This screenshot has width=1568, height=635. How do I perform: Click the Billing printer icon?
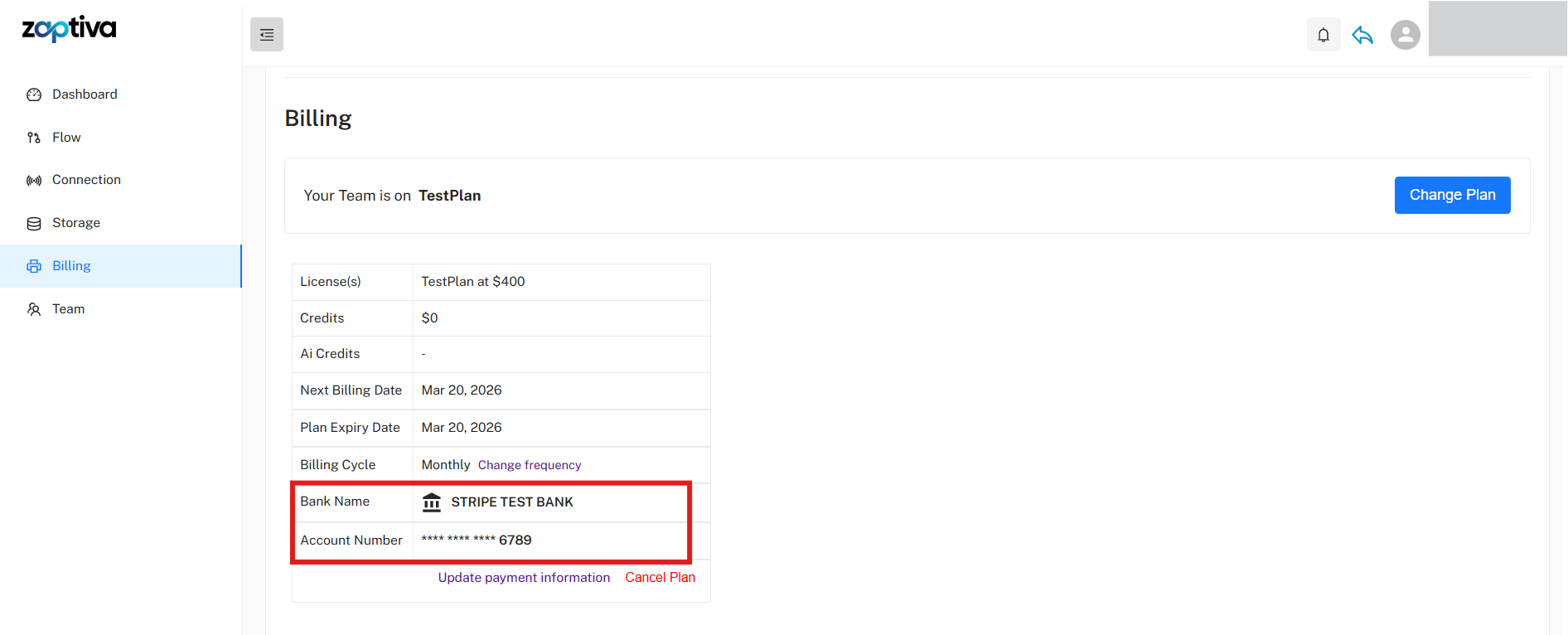(x=34, y=266)
